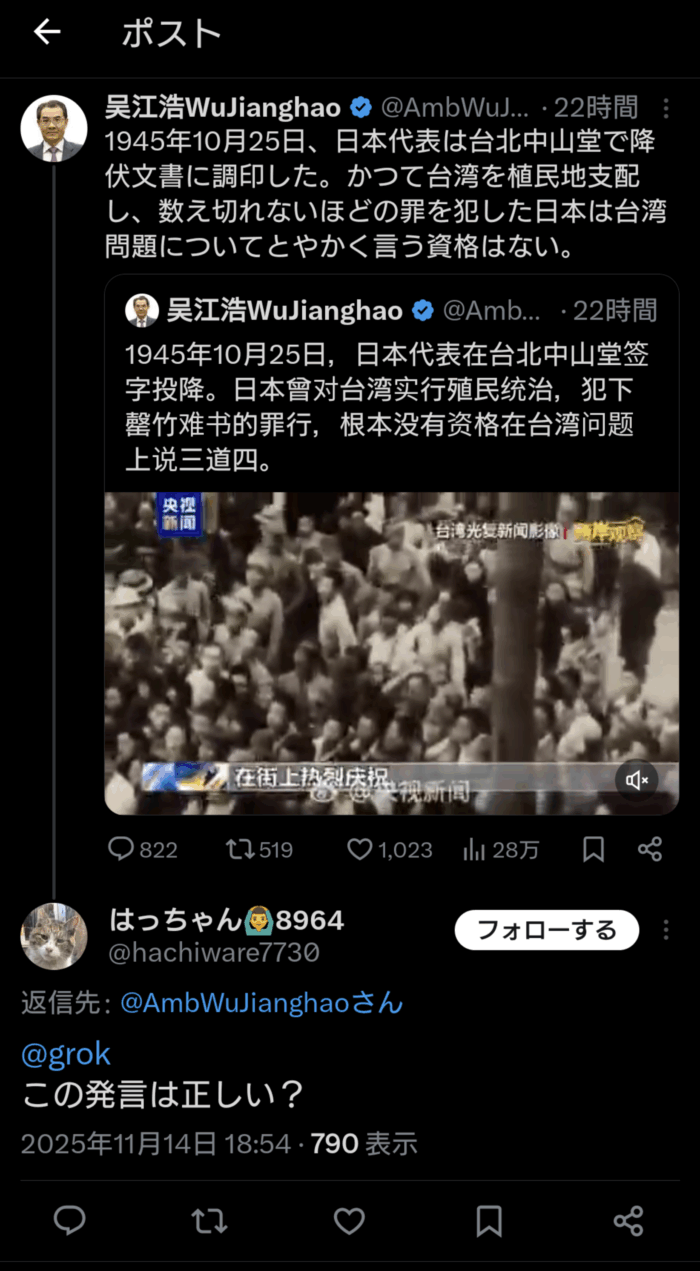Go back using the arrow icon
The height and width of the screenshot is (1271, 700).
coord(47,33)
